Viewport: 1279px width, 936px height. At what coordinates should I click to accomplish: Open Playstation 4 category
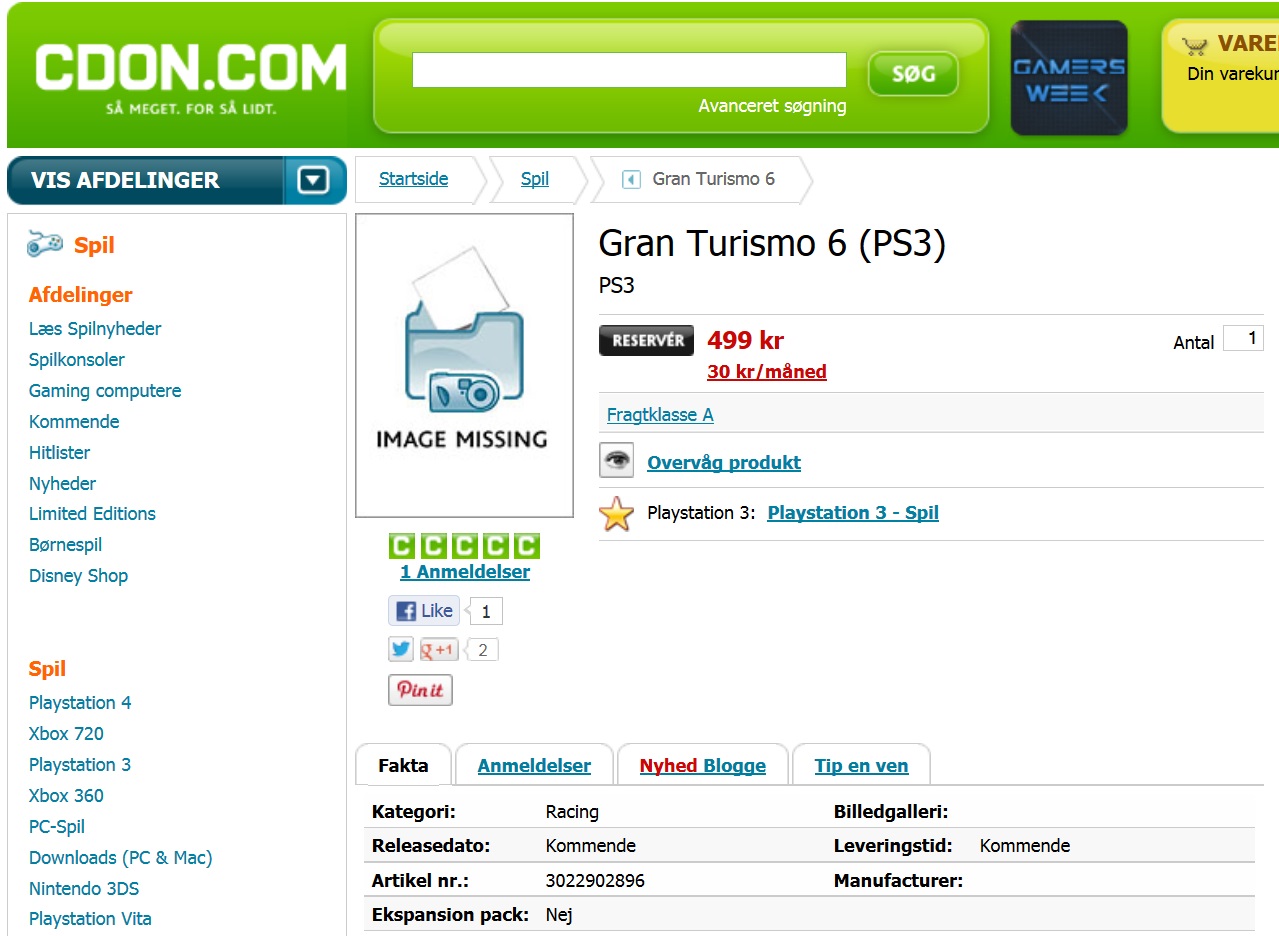(x=80, y=703)
